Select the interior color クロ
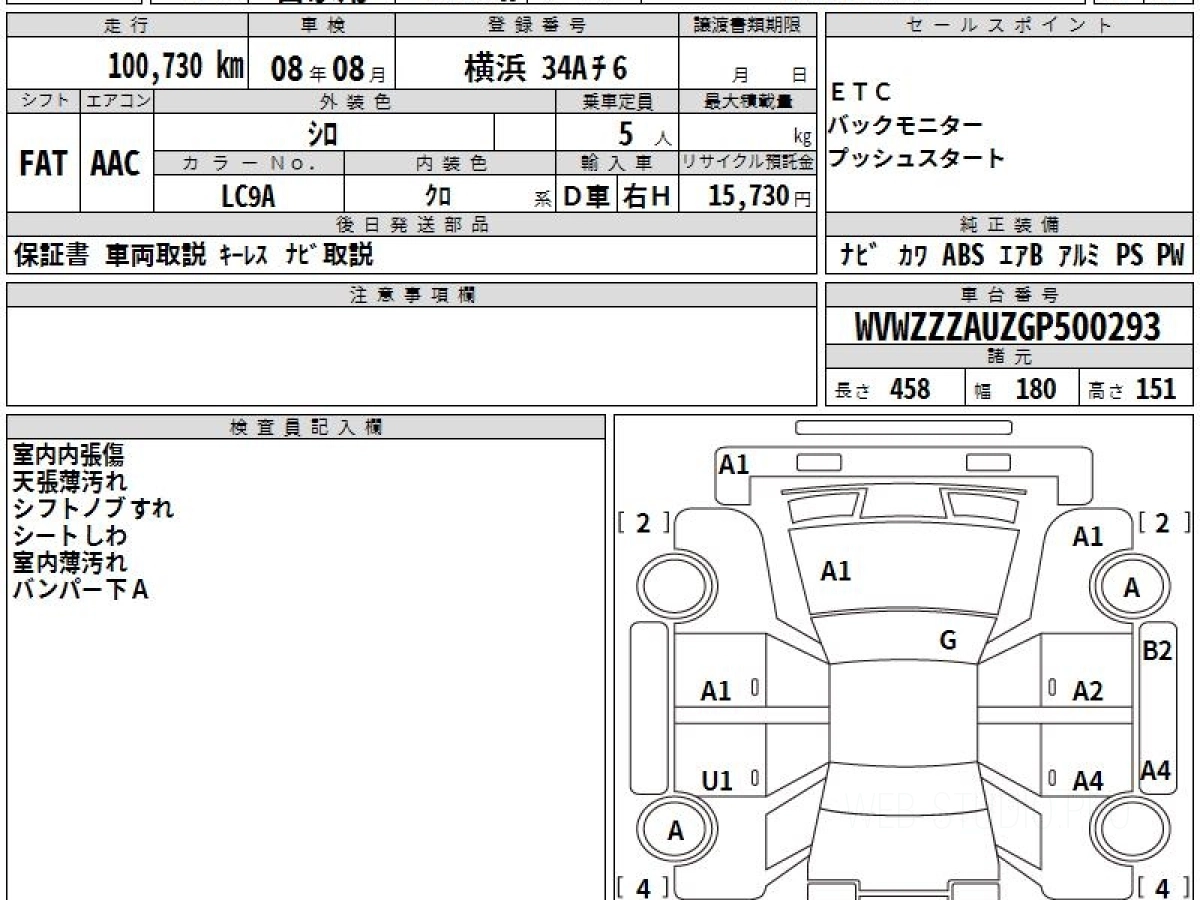 [x=439, y=196]
